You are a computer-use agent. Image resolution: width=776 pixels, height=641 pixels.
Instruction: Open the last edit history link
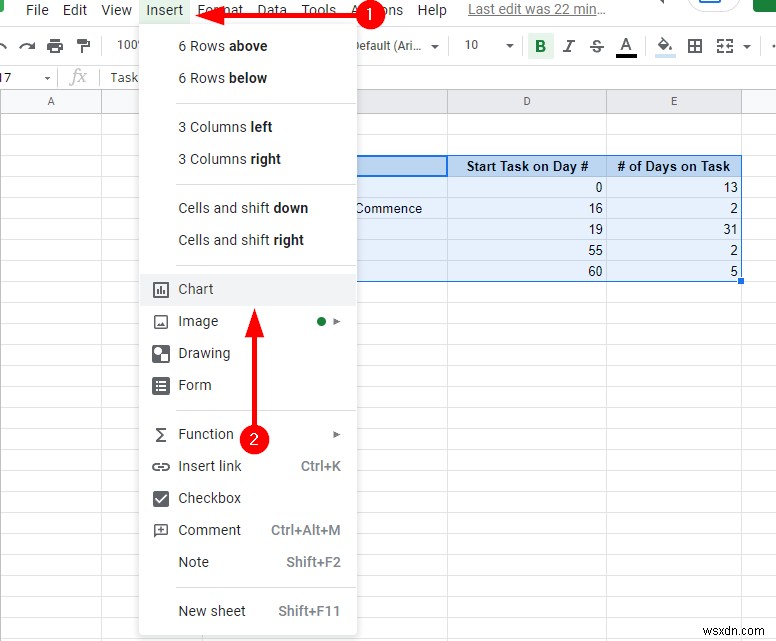[536, 9]
